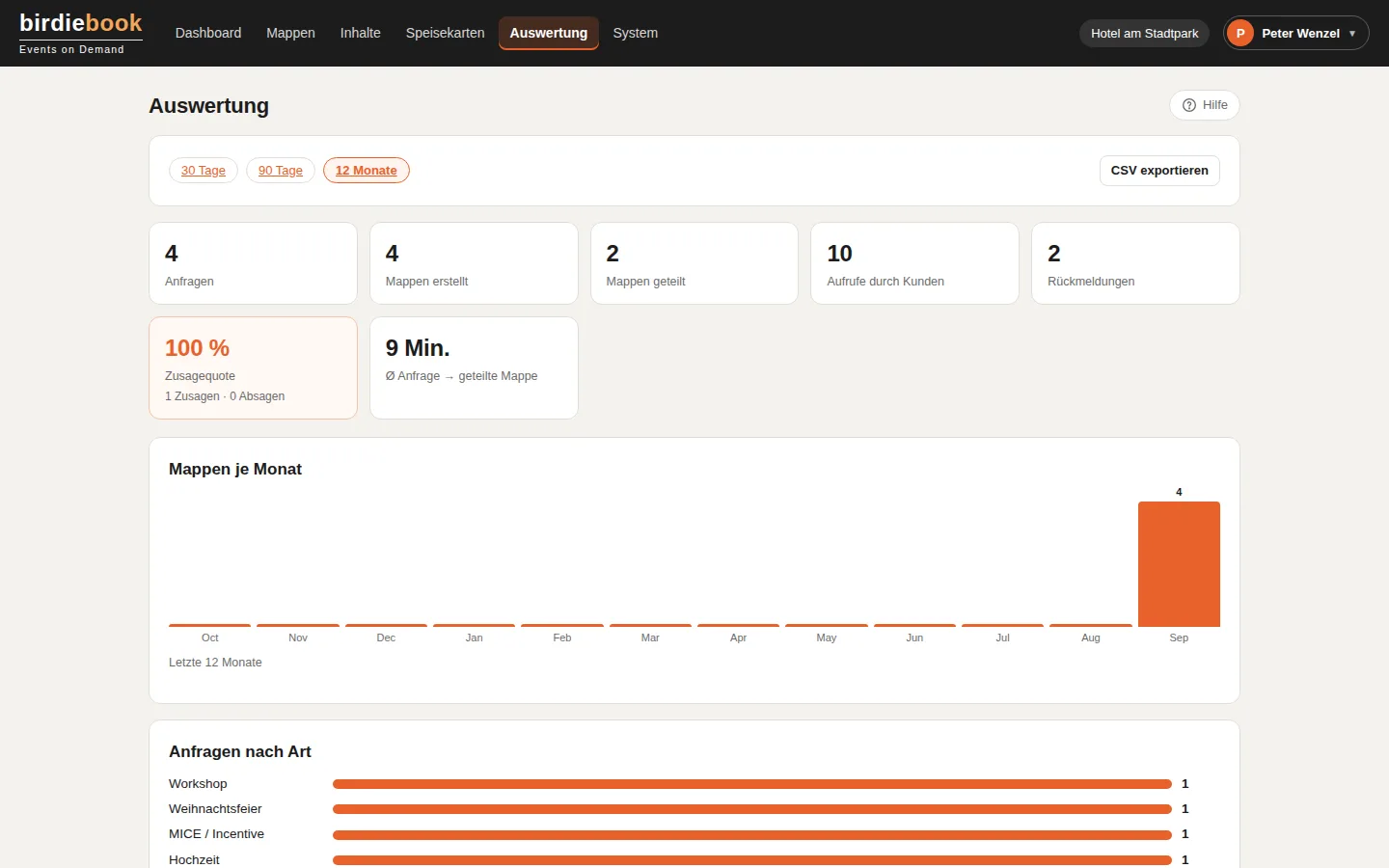
Task: Click the Mappen geteilt stat card
Action: click(694, 263)
